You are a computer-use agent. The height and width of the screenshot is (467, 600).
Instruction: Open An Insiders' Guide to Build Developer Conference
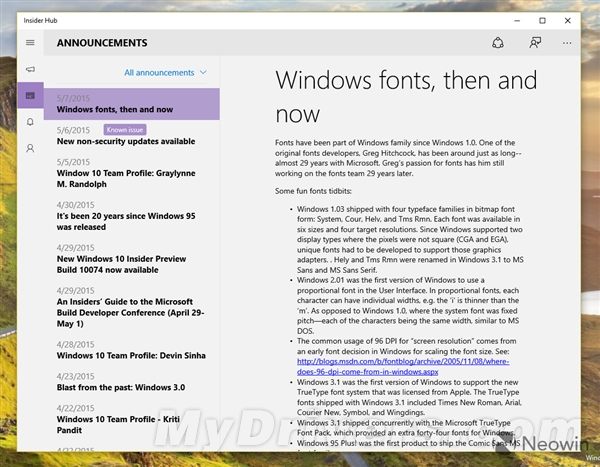[124, 312]
